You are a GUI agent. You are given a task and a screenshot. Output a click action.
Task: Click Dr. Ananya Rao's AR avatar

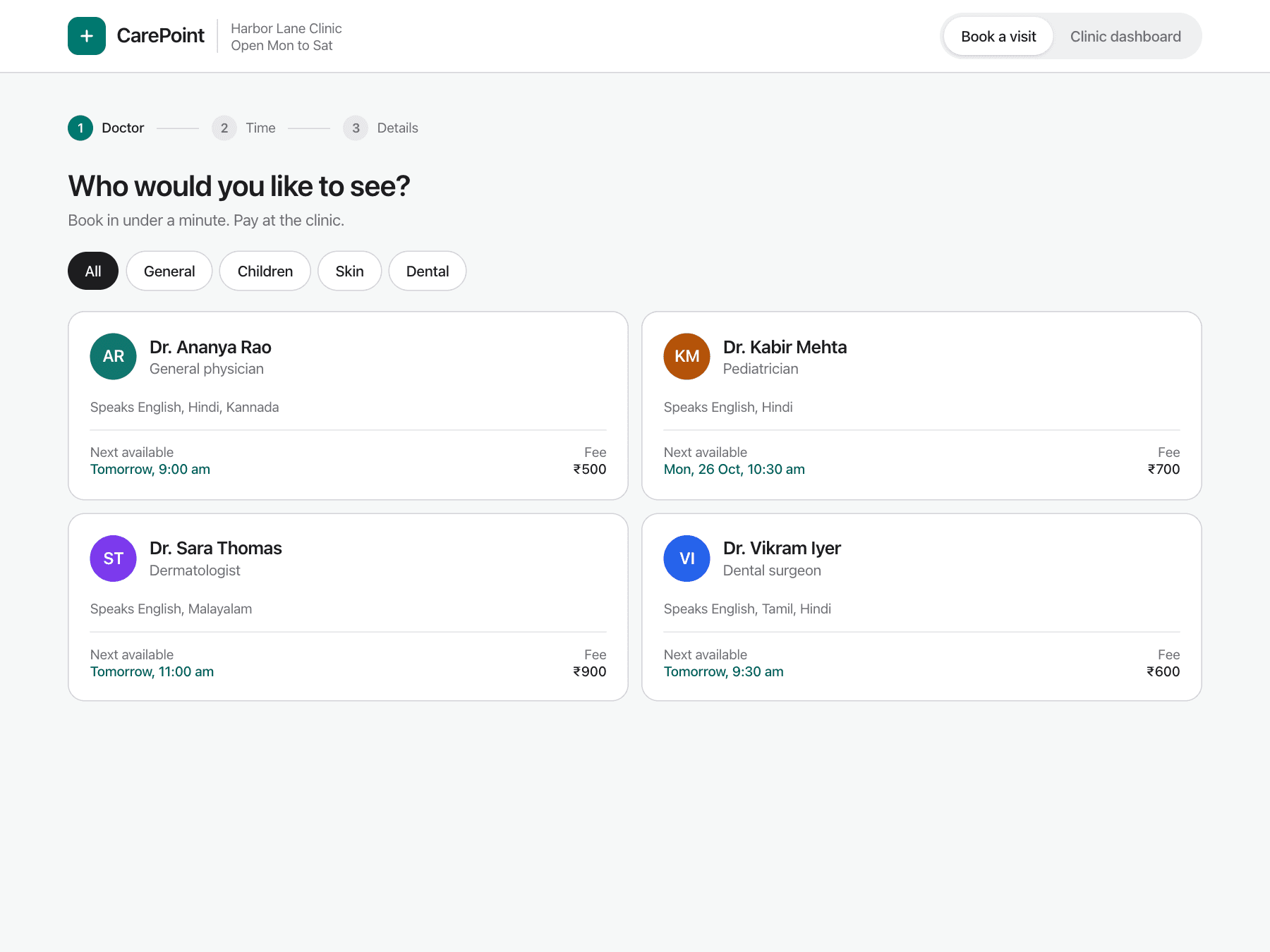pos(113,356)
